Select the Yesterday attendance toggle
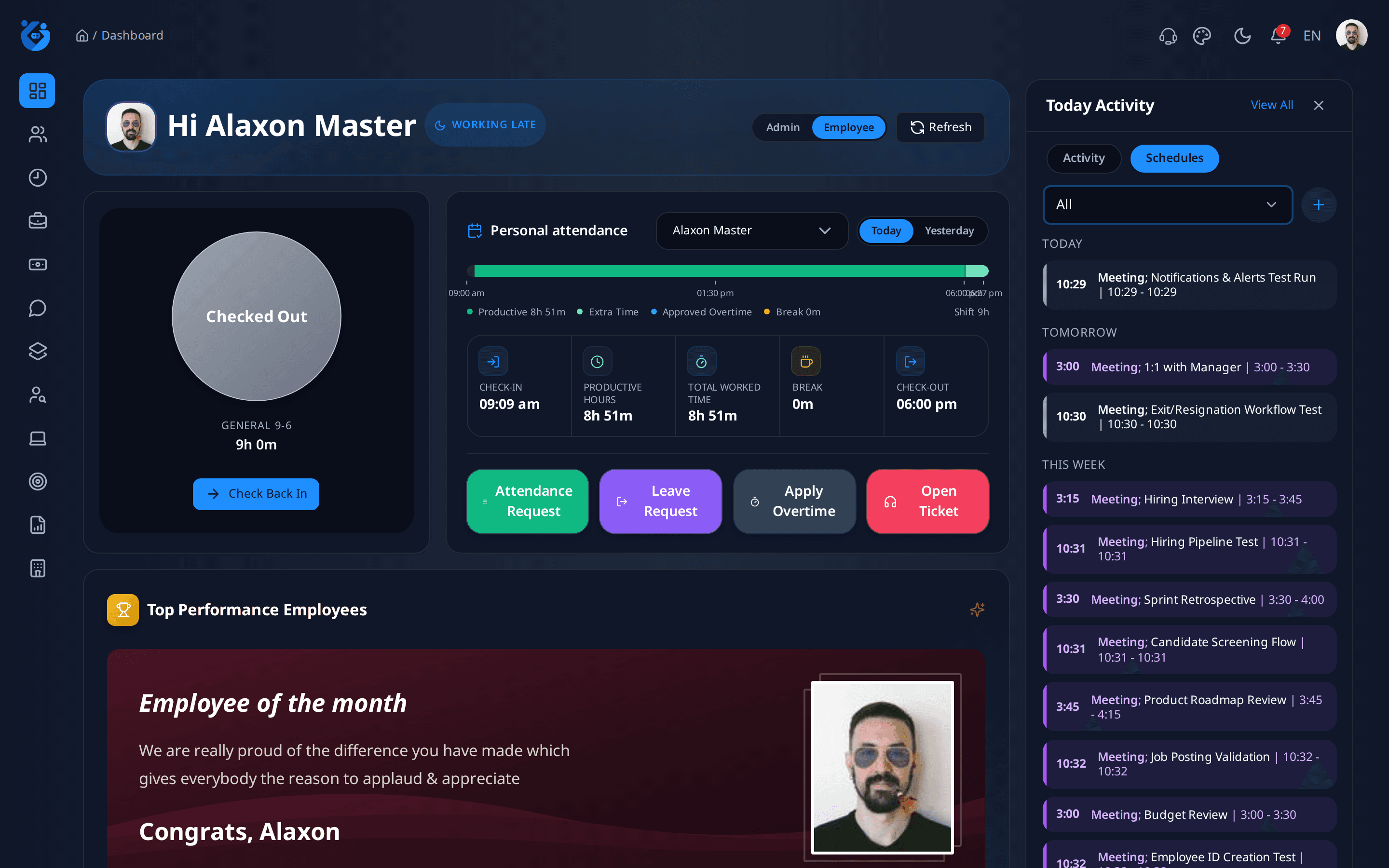Image resolution: width=1389 pixels, height=868 pixels. (949, 231)
